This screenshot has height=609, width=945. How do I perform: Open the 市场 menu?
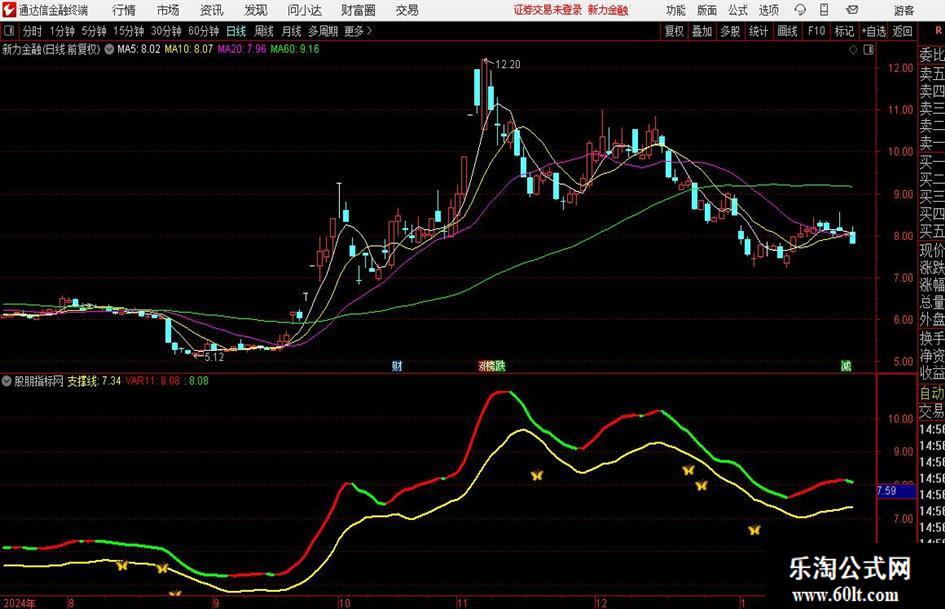click(168, 10)
